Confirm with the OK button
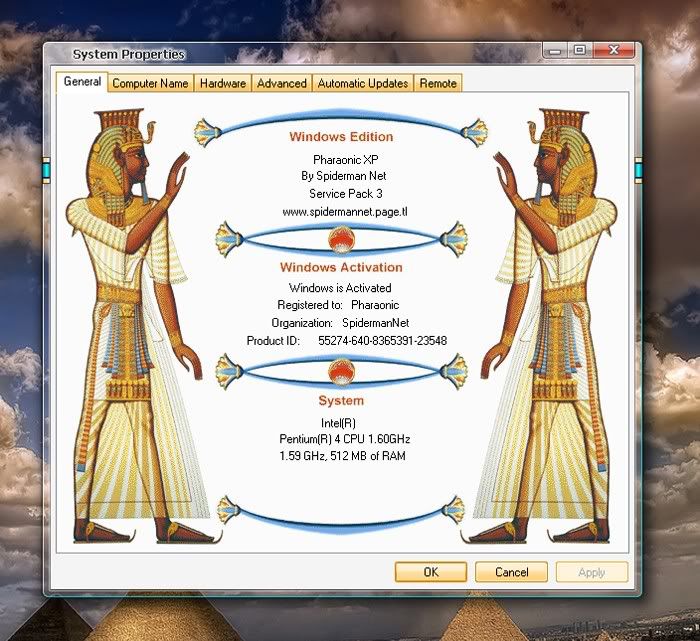 pyautogui.click(x=431, y=572)
